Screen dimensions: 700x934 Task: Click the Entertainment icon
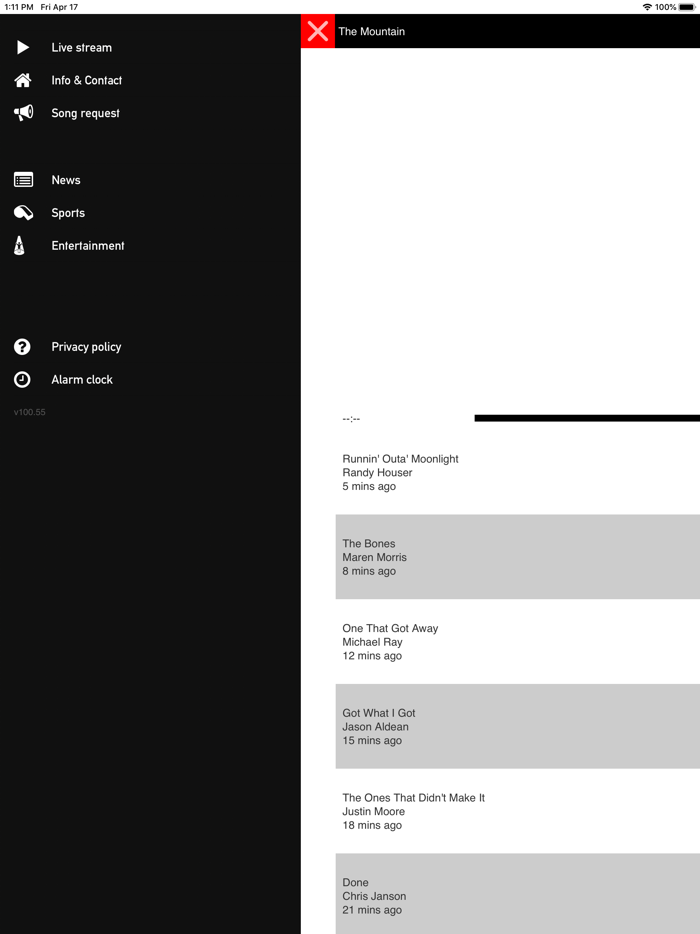19,245
